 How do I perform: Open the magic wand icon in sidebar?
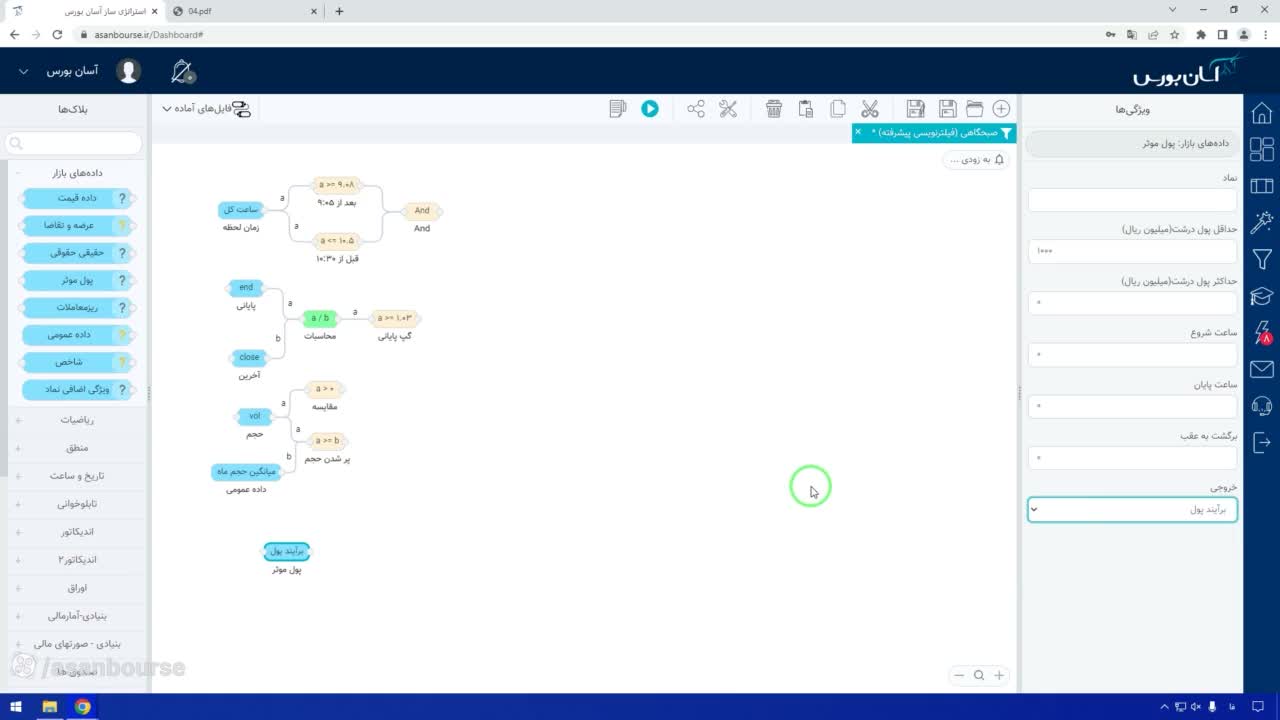[1262, 222]
